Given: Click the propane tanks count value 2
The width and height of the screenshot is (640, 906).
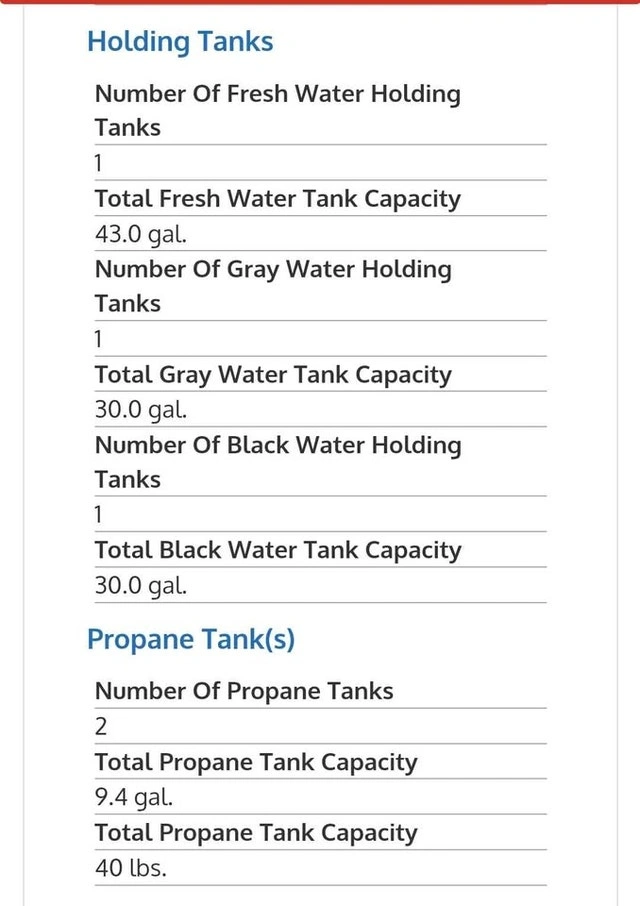Looking at the screenshot, I should click(x=101, y=727).
